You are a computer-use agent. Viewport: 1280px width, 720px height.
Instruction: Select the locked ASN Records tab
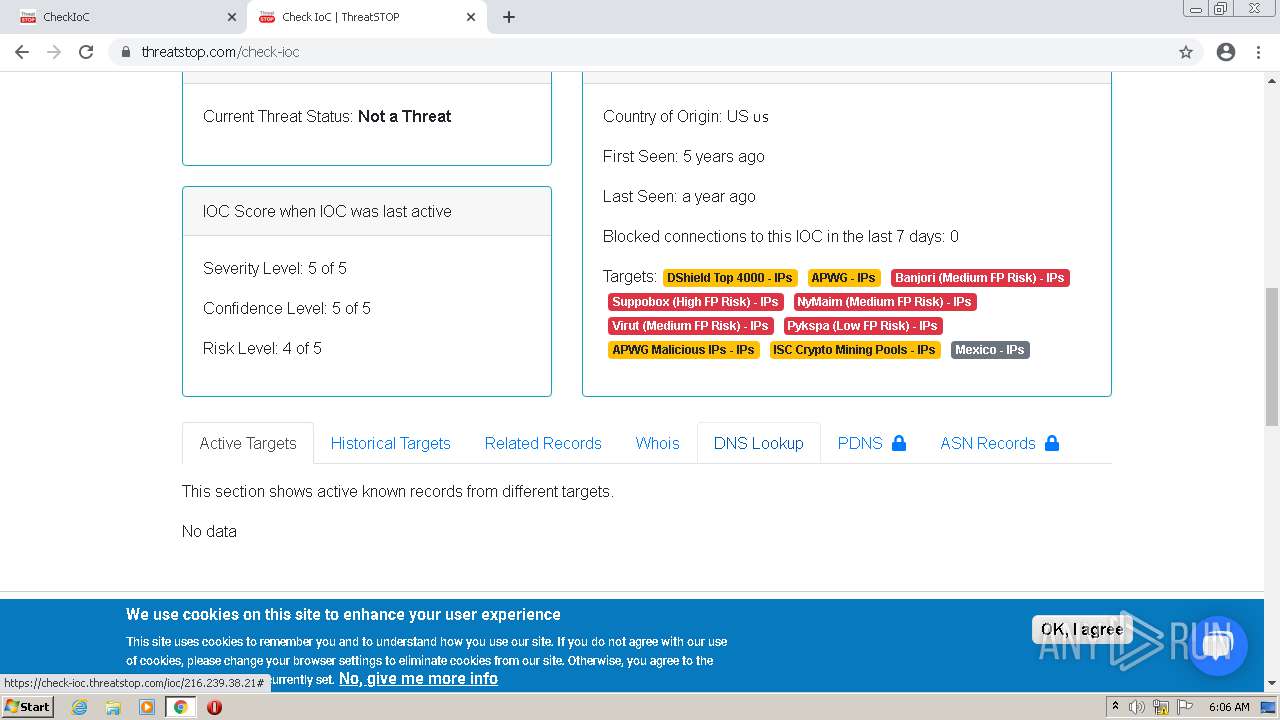click(x=999, y=443)
